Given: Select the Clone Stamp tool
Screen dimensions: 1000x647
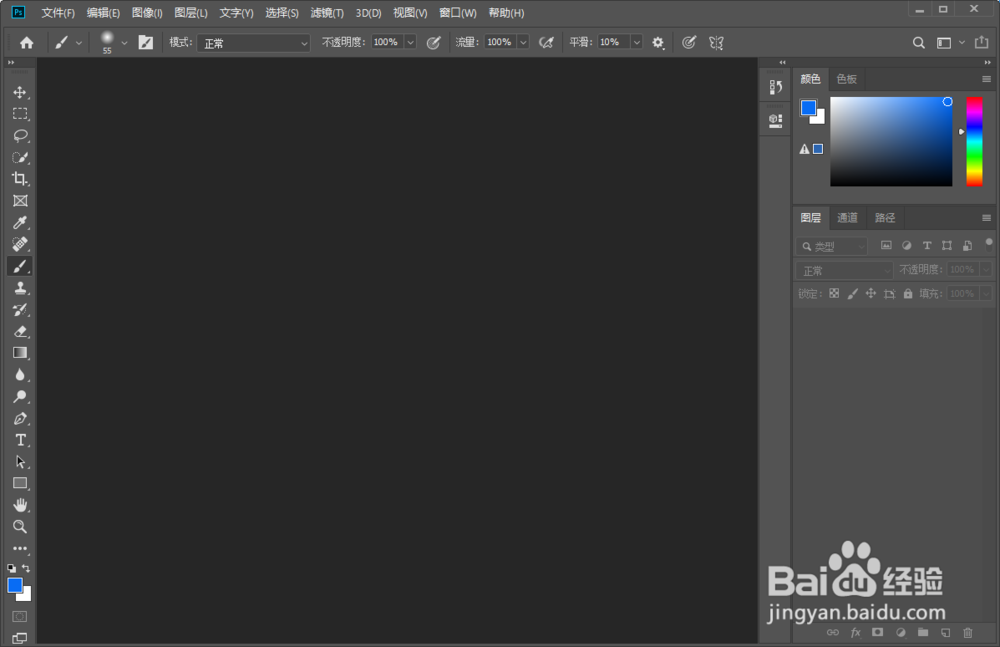Looking at the screenshot, I should [x=20, y=288].
